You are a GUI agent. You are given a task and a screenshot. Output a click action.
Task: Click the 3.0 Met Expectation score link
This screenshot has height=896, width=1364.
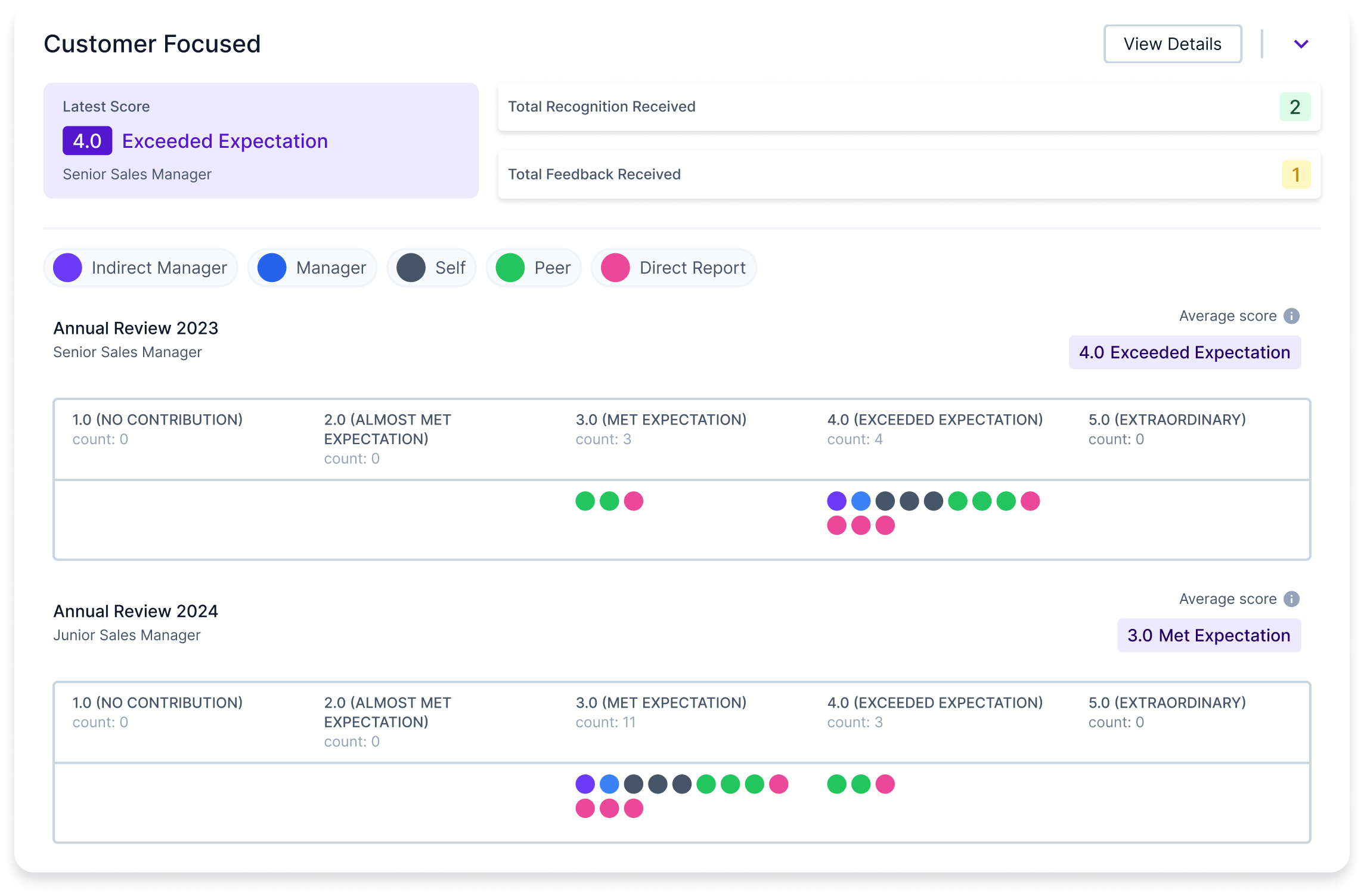coord(1208,635)
